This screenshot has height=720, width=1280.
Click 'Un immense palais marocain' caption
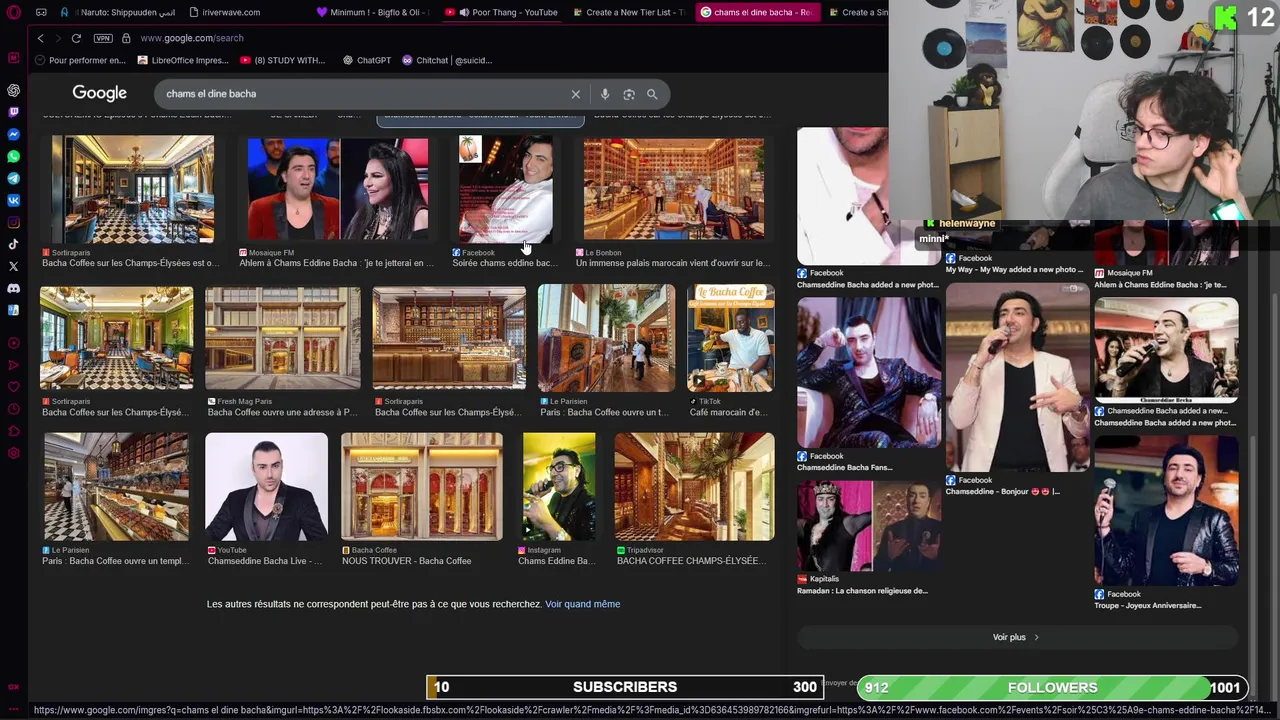pyautogui.click(x=672, y=263)
